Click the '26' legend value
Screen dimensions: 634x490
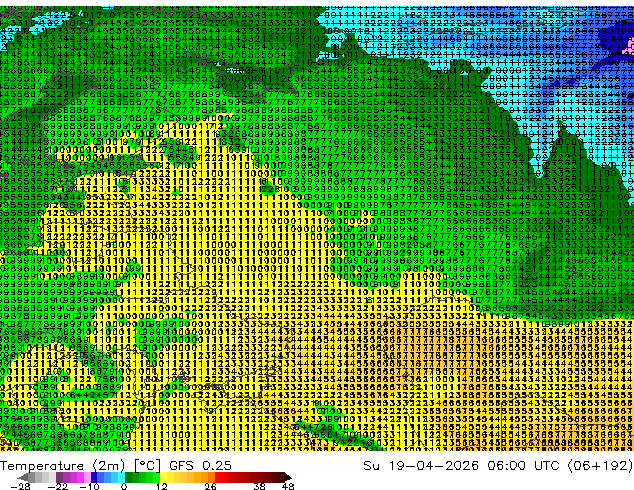210,486
